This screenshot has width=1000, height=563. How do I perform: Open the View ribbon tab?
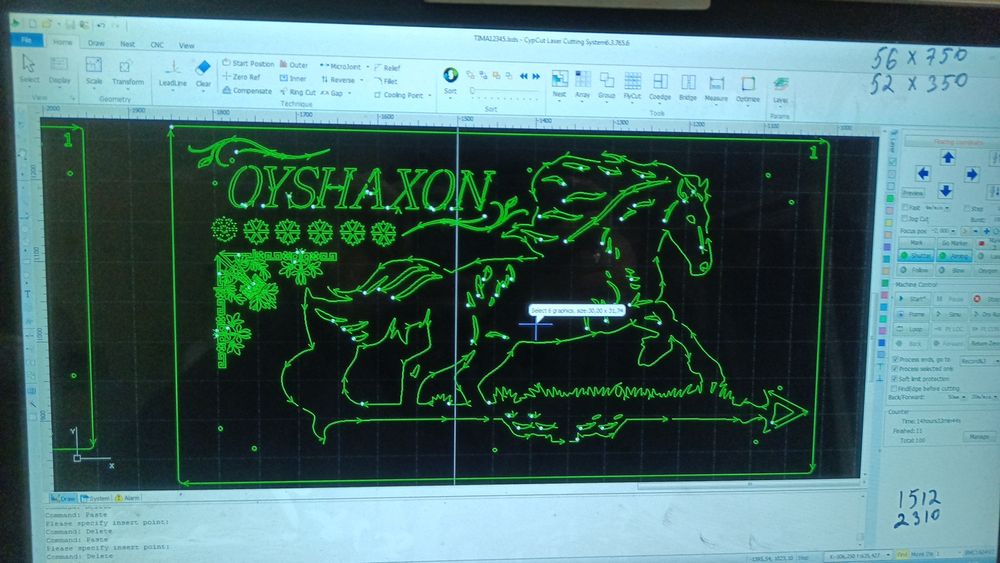pyautogui.click(x=186, y=45)
